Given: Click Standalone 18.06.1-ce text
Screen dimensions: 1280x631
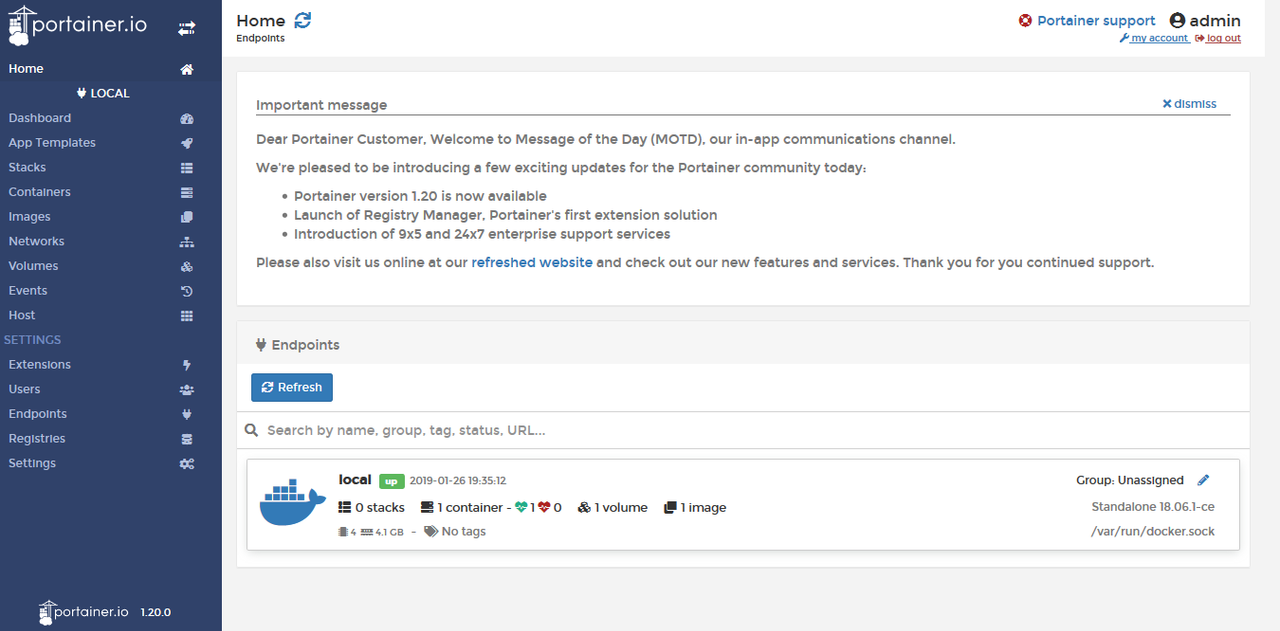Looking at the screenshot, I should click(1153, 508).
